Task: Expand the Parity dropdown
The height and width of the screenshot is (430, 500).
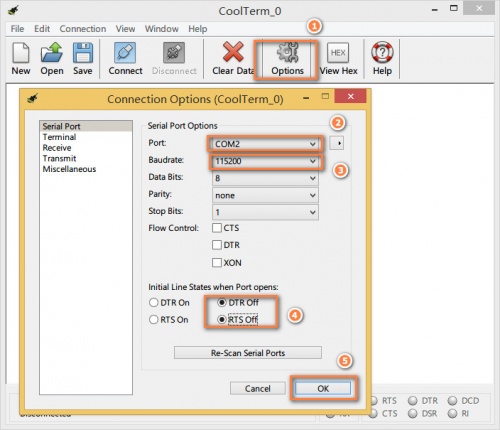Action: tap(265, 195)
